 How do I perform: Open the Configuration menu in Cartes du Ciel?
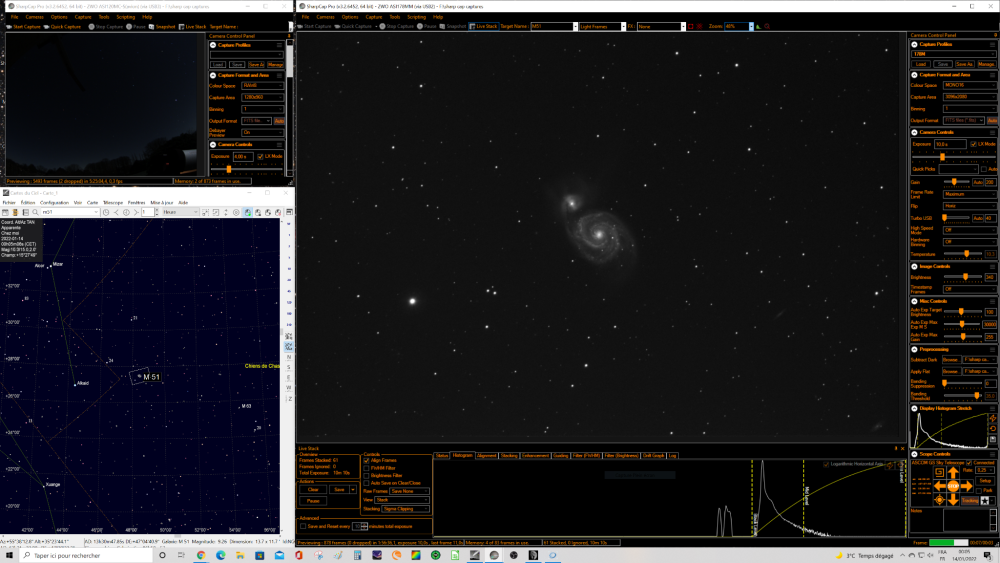tap(54, 203)
